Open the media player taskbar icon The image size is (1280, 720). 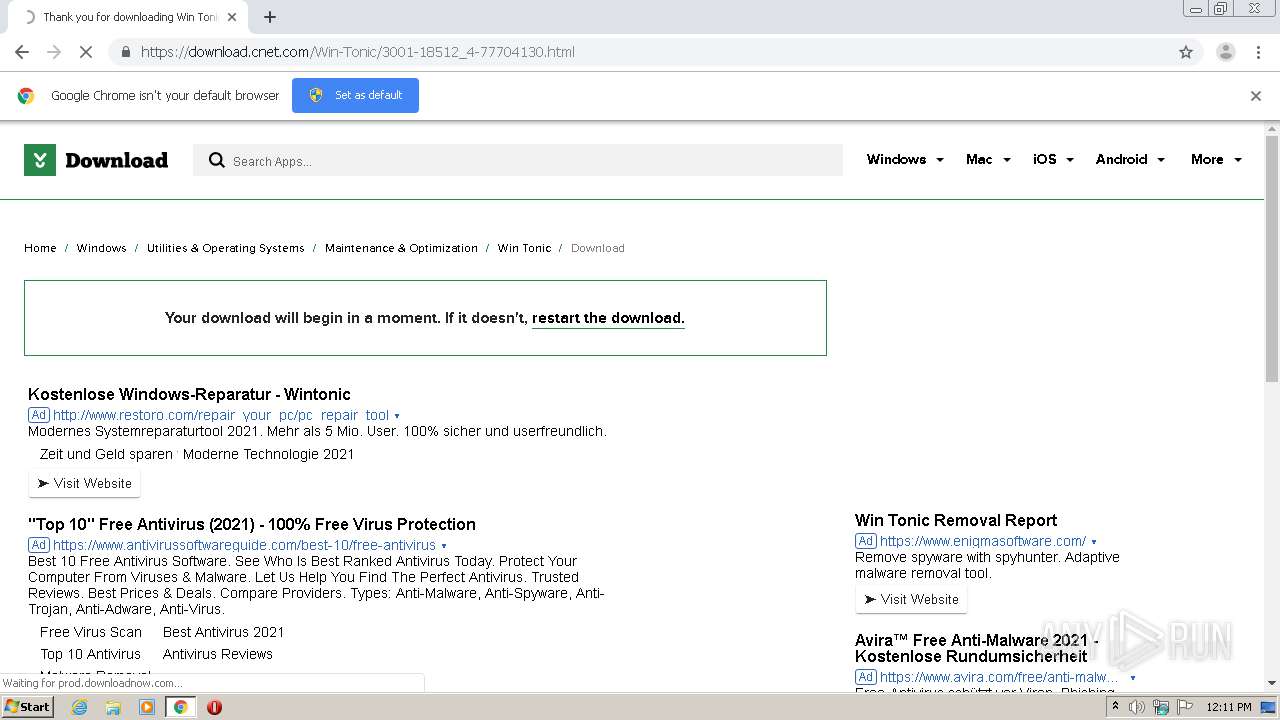click(x=147, y=707)
